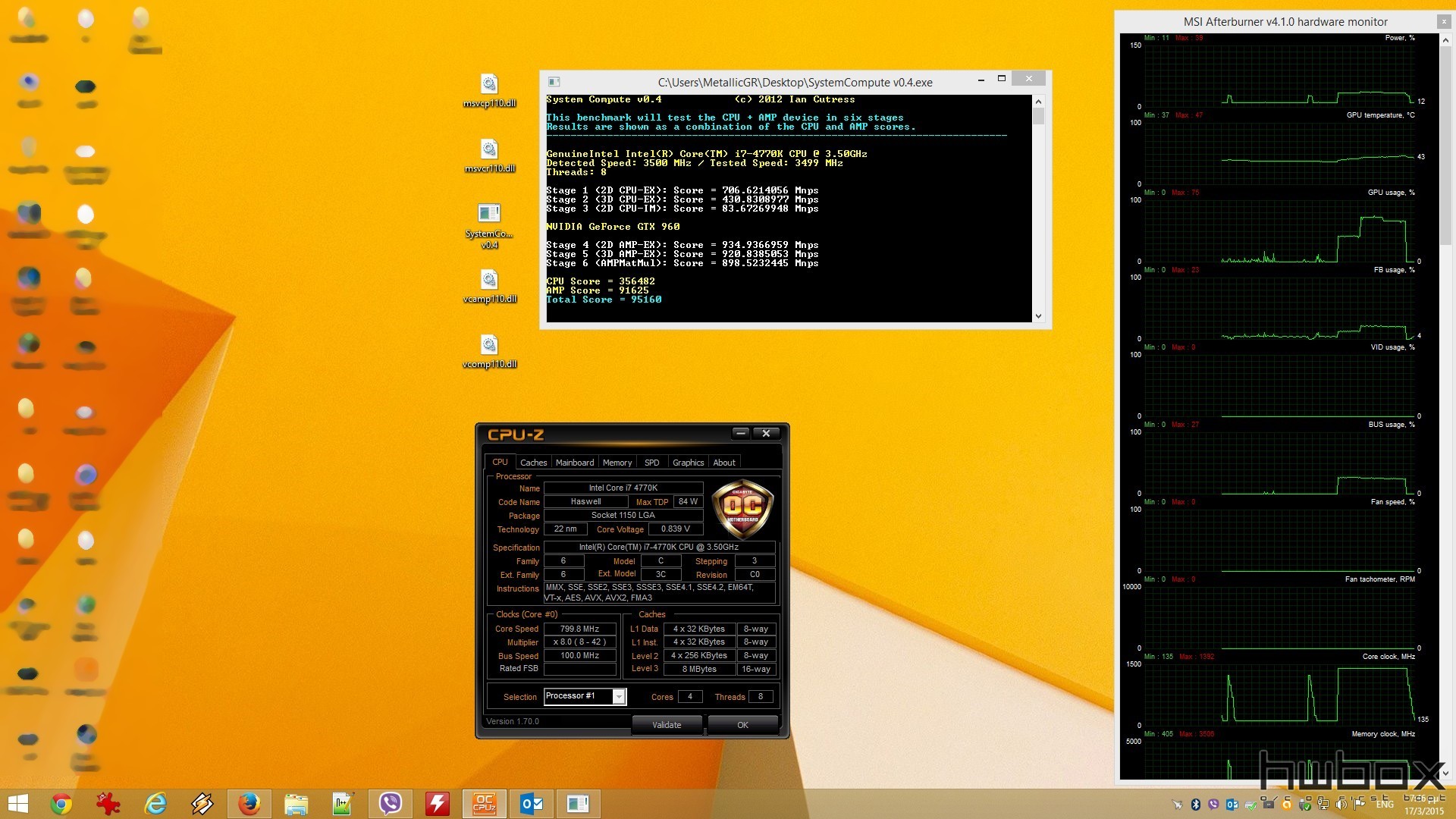Expand Processor #1 selection combo box
The width and height of the screenshot is (1456, 819).
(x=618, y=696)
